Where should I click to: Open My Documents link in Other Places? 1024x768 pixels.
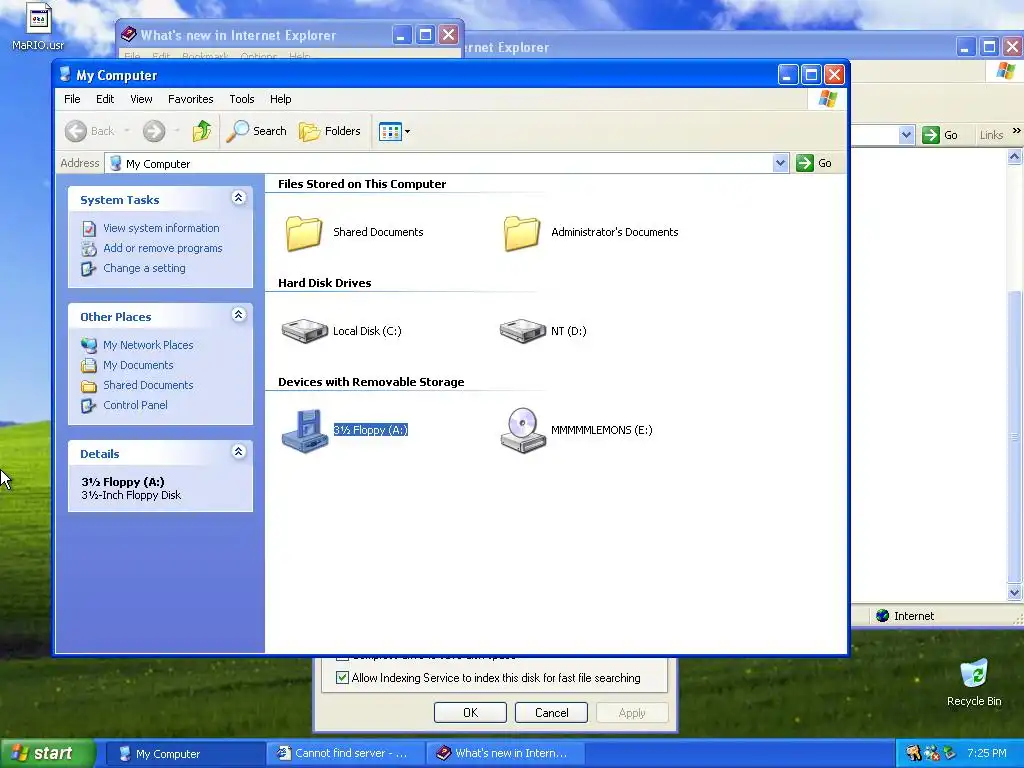(138, 365)
